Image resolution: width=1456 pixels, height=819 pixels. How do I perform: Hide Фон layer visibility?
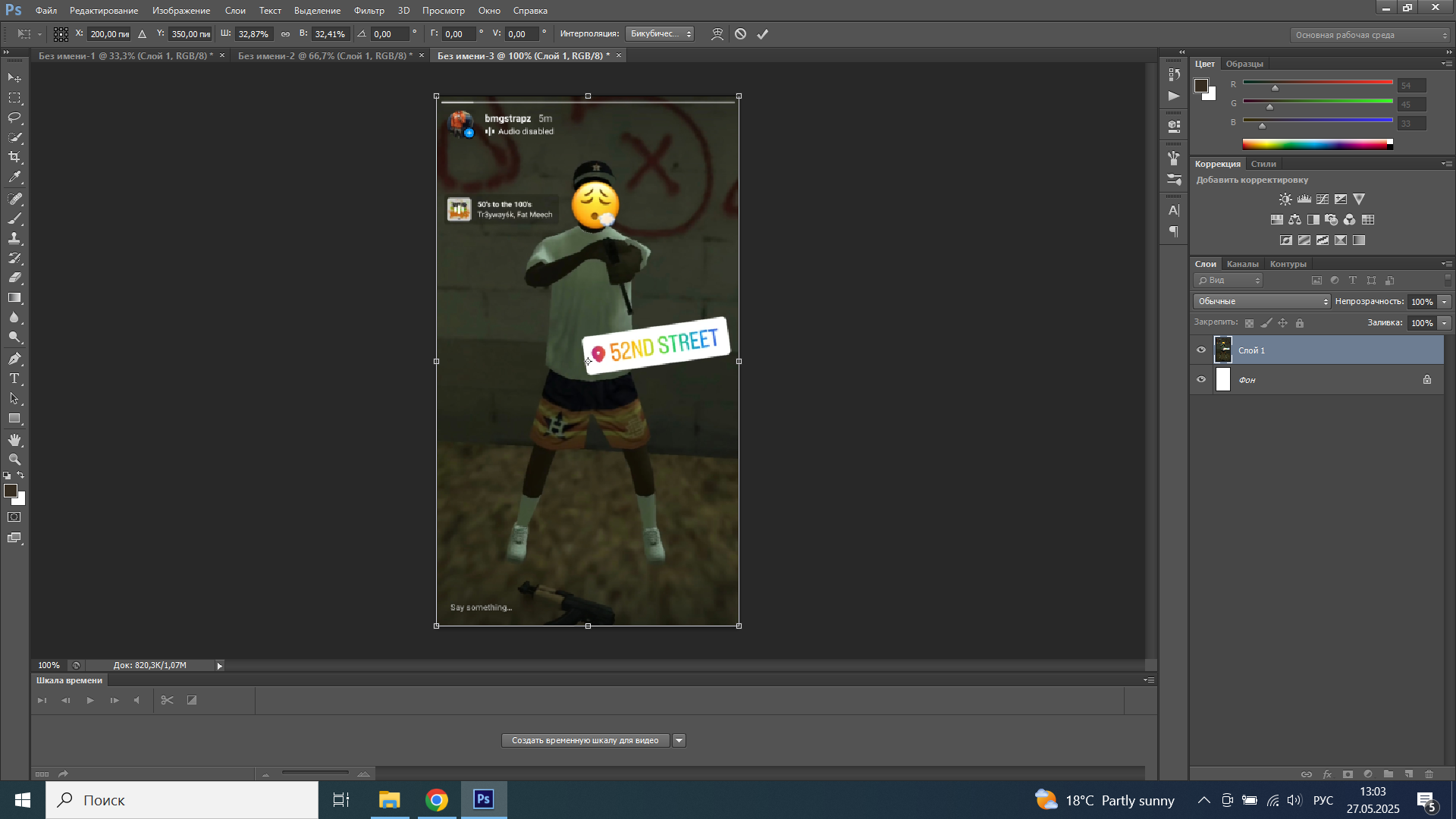(1201, 380)
